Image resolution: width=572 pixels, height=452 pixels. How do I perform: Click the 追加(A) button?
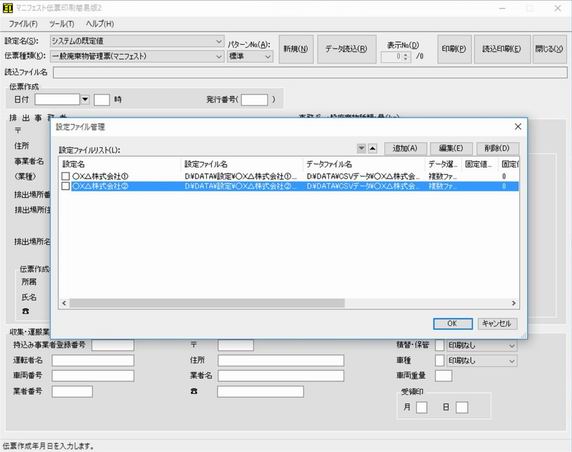tap(405, 148)
